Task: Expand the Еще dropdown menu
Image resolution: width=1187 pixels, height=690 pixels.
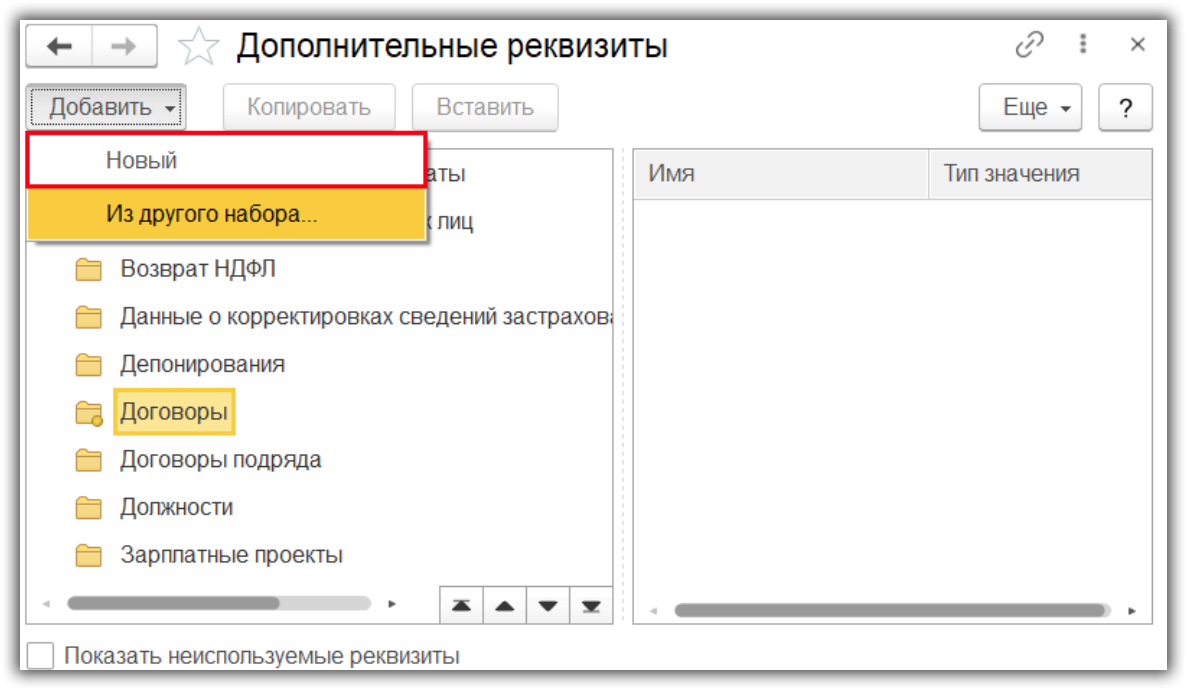Action: [1029, 107]
